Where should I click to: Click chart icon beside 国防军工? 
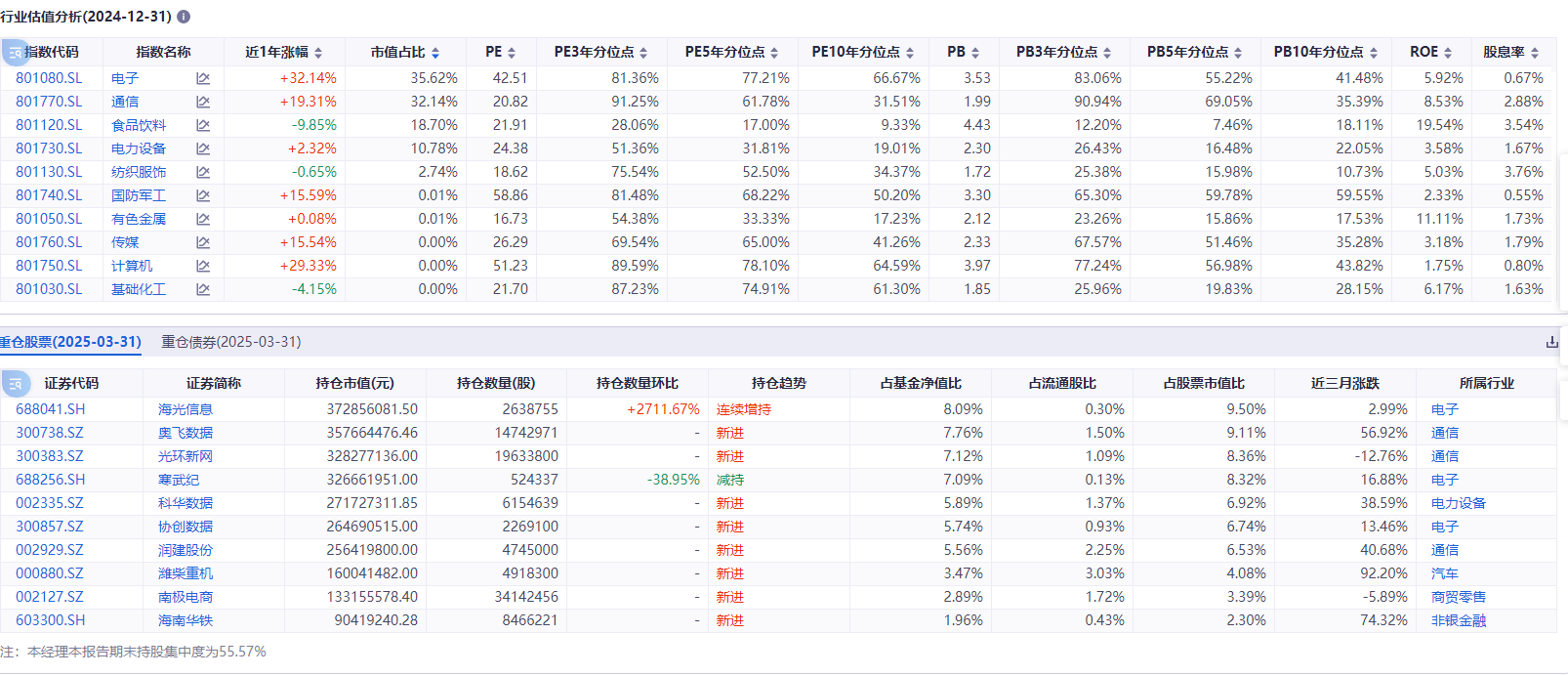(203, 195)
